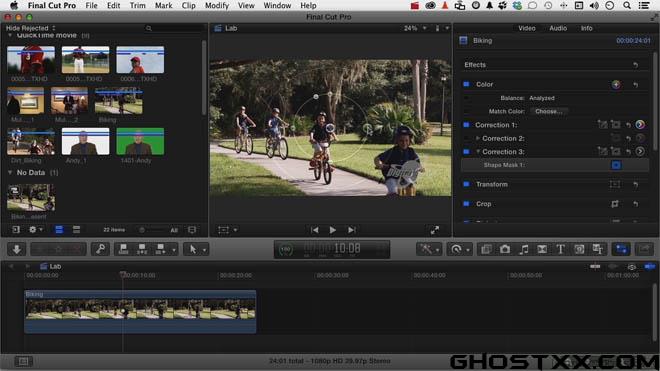Switch browser to list view
The height and width of the screenshot is (371, 660).
coord(76,230)
